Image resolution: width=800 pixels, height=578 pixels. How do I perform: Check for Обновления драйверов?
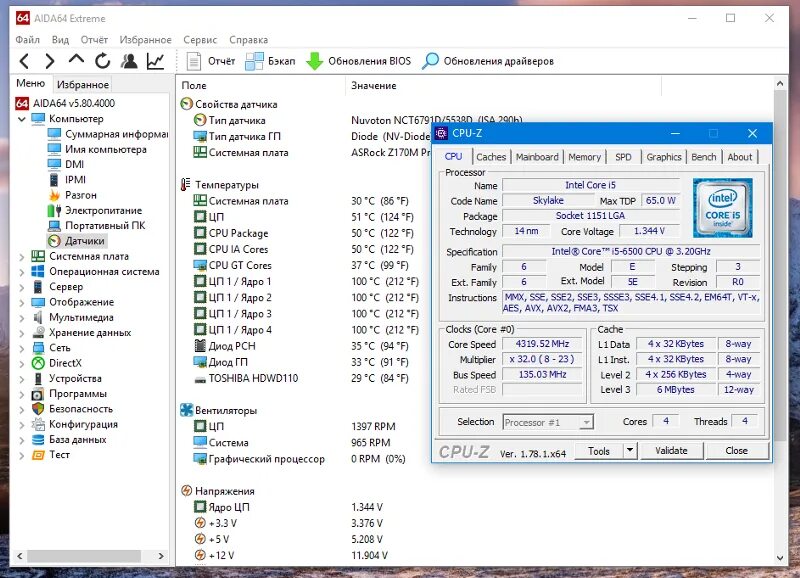488,61
